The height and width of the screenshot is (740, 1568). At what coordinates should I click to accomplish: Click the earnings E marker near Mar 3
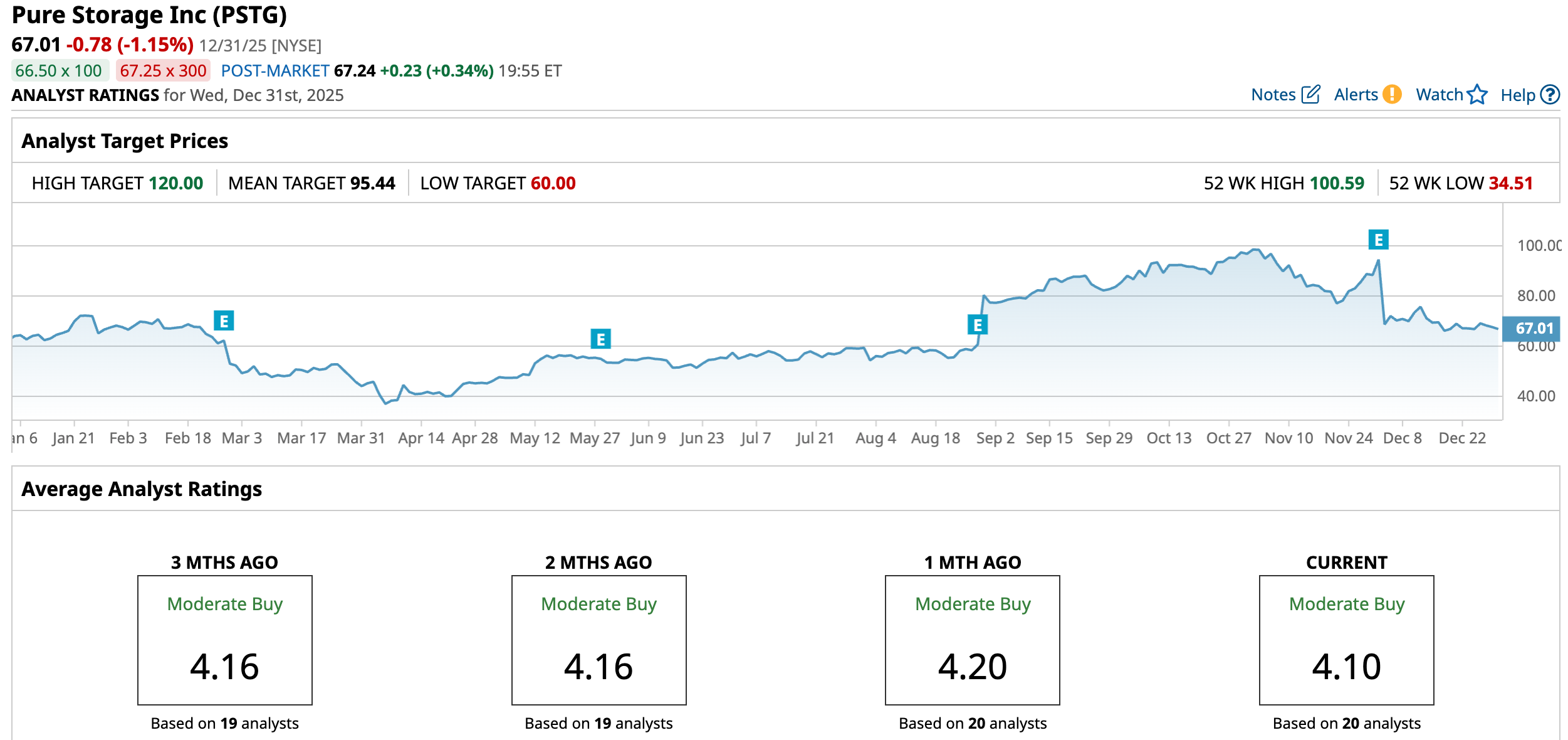click(224, 320)
